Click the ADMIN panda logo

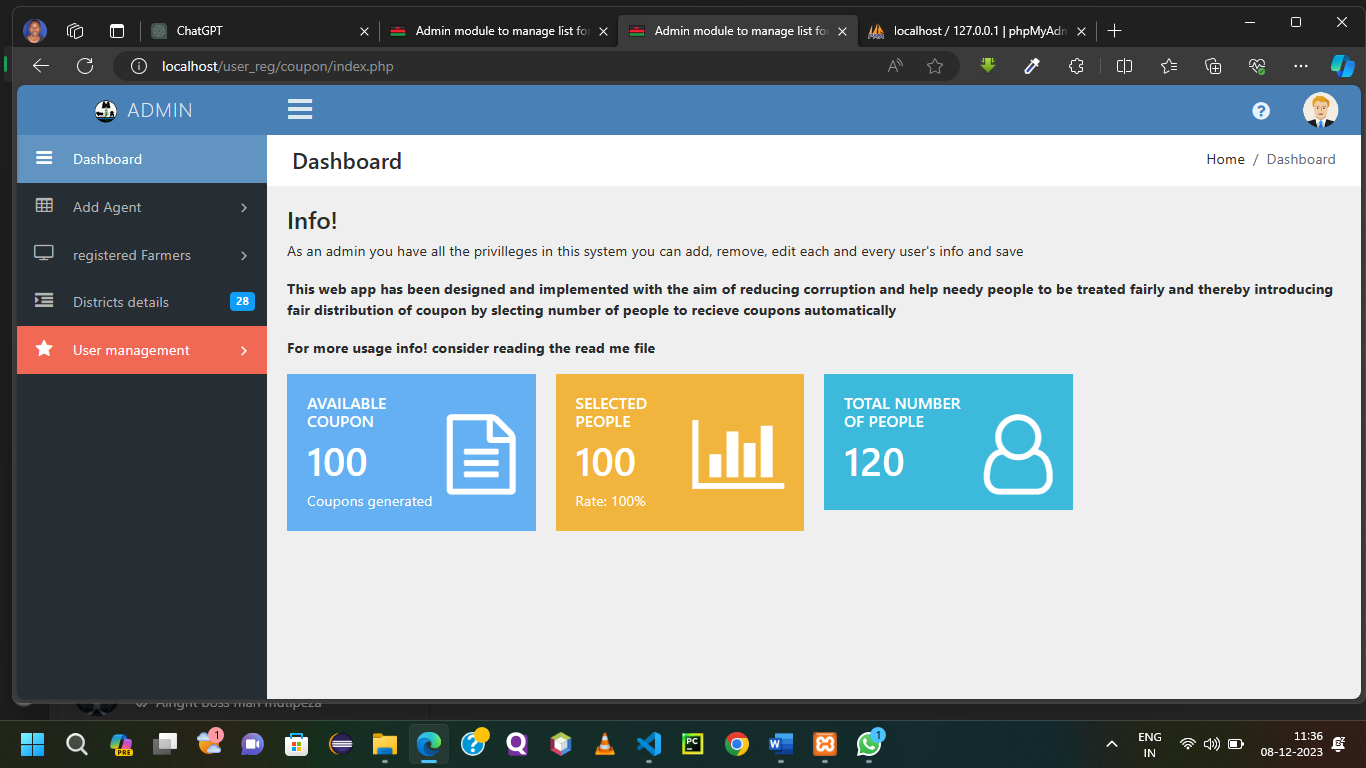click(105, 110)
